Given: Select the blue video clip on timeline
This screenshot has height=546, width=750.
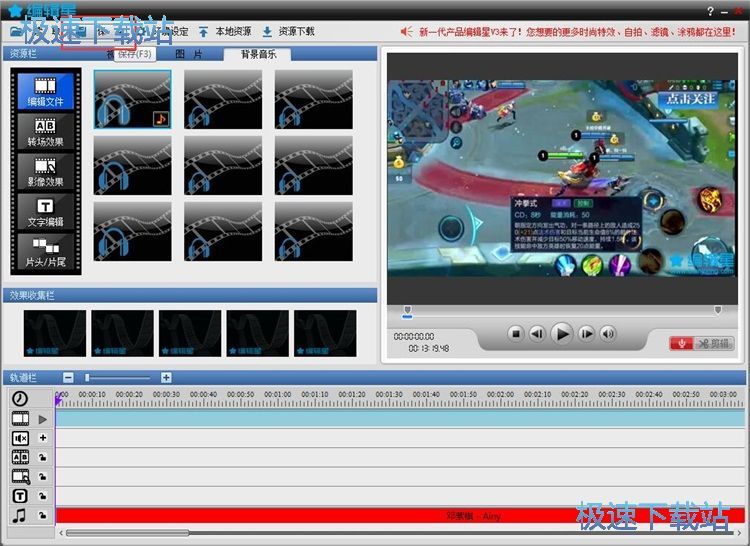Looking at the screenshot, I should coord(400,419).
